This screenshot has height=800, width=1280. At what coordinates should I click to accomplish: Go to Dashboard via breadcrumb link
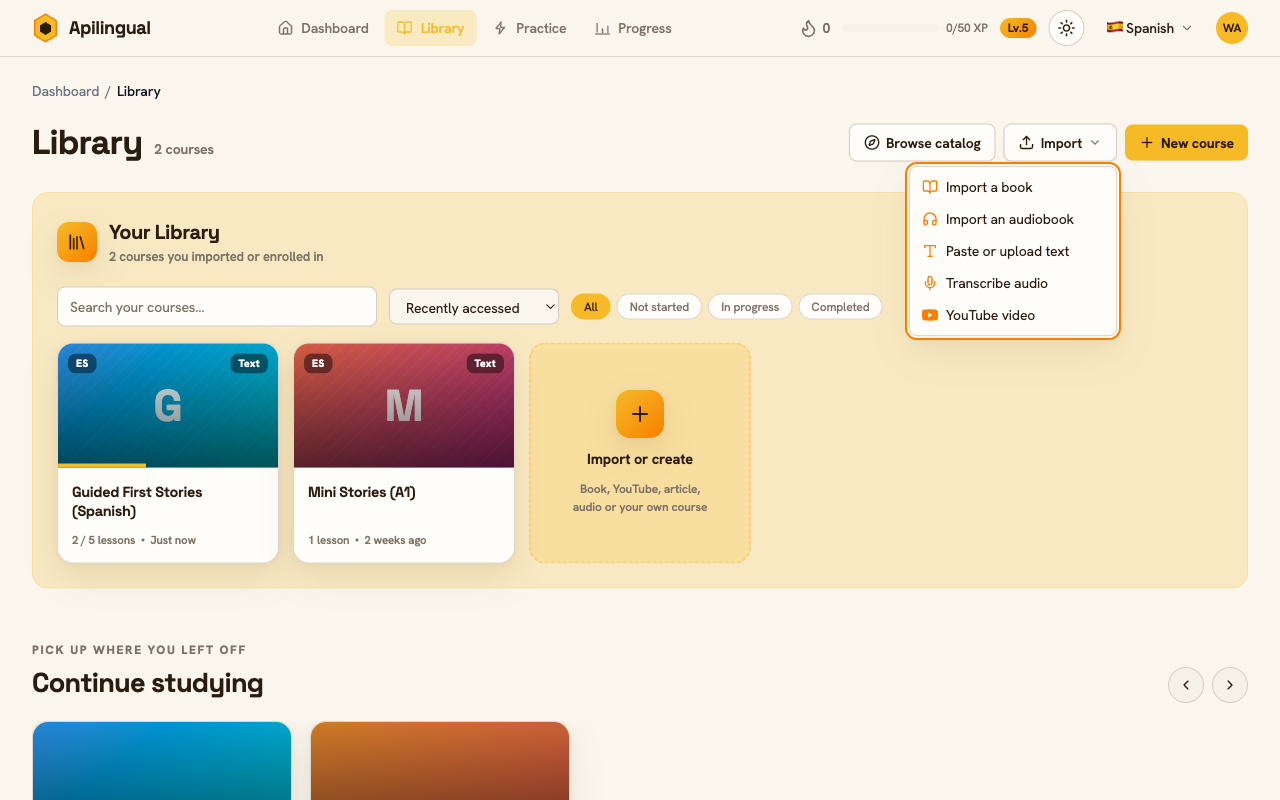point(65,91)
